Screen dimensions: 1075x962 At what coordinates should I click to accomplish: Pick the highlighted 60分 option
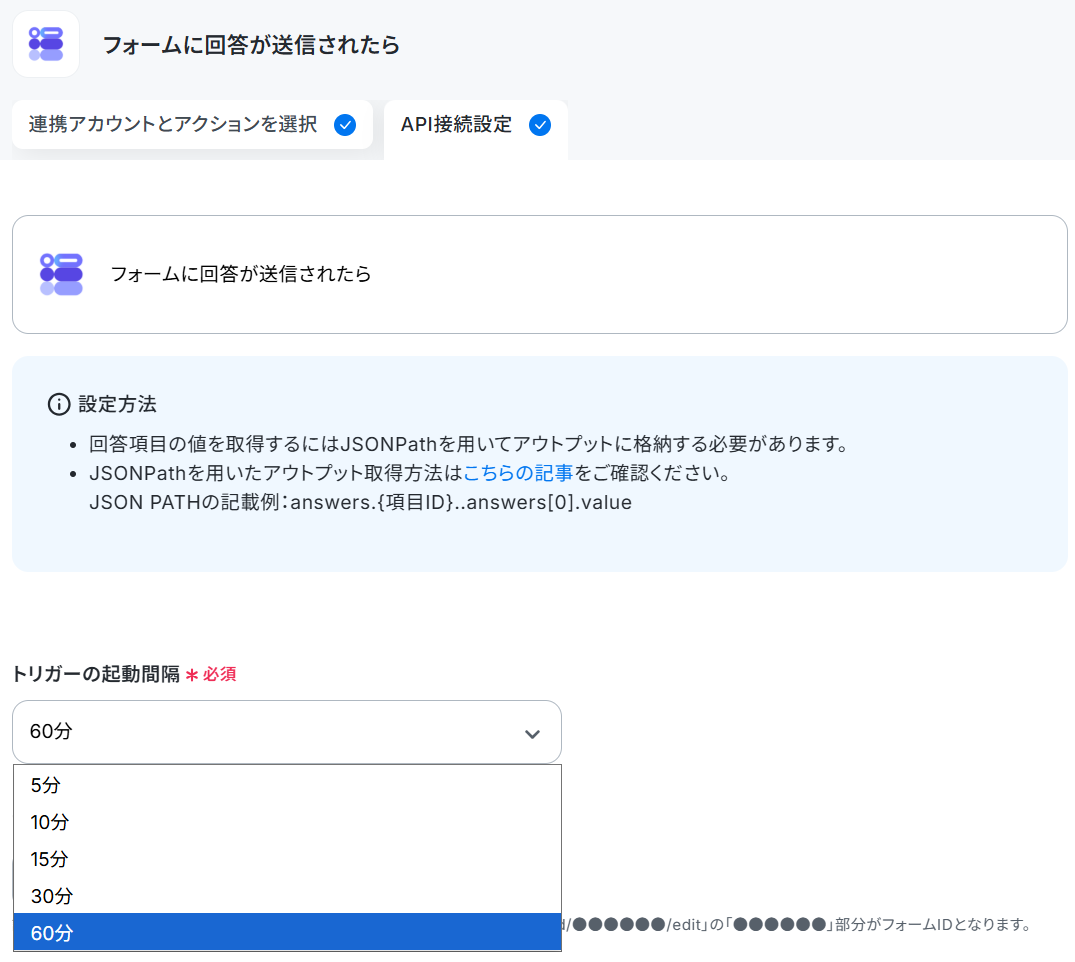point(287,932)
